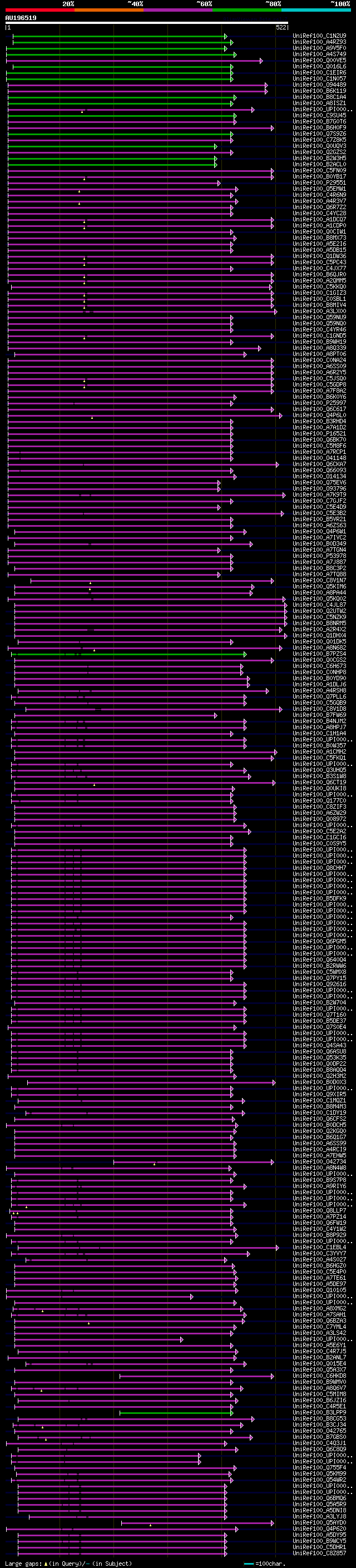Select hit label UniRef100_A3LX00
The image size is (356, 1568).
point(319,311)
